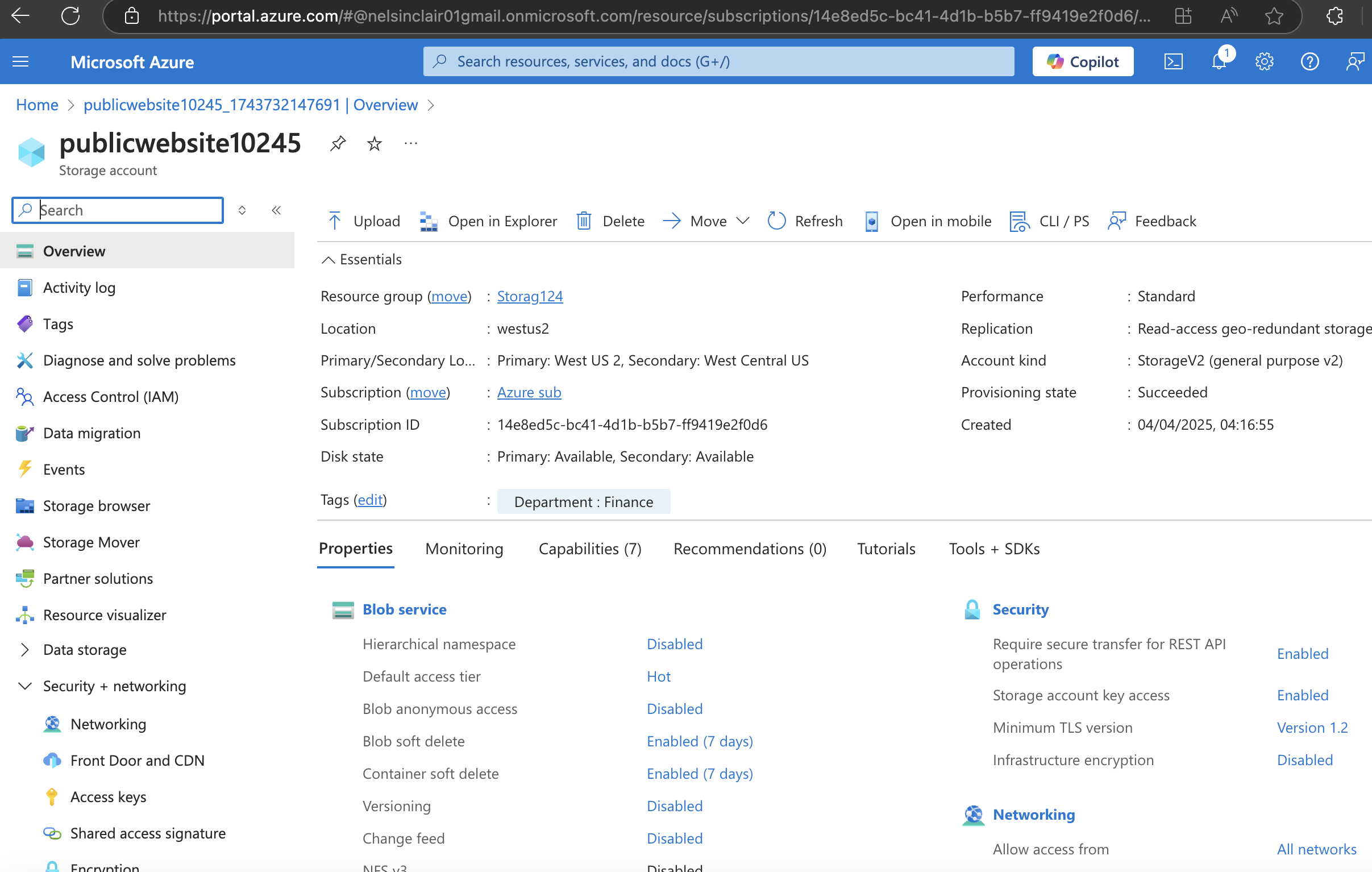Open the notifications bell

click(x=1219, y=60)
